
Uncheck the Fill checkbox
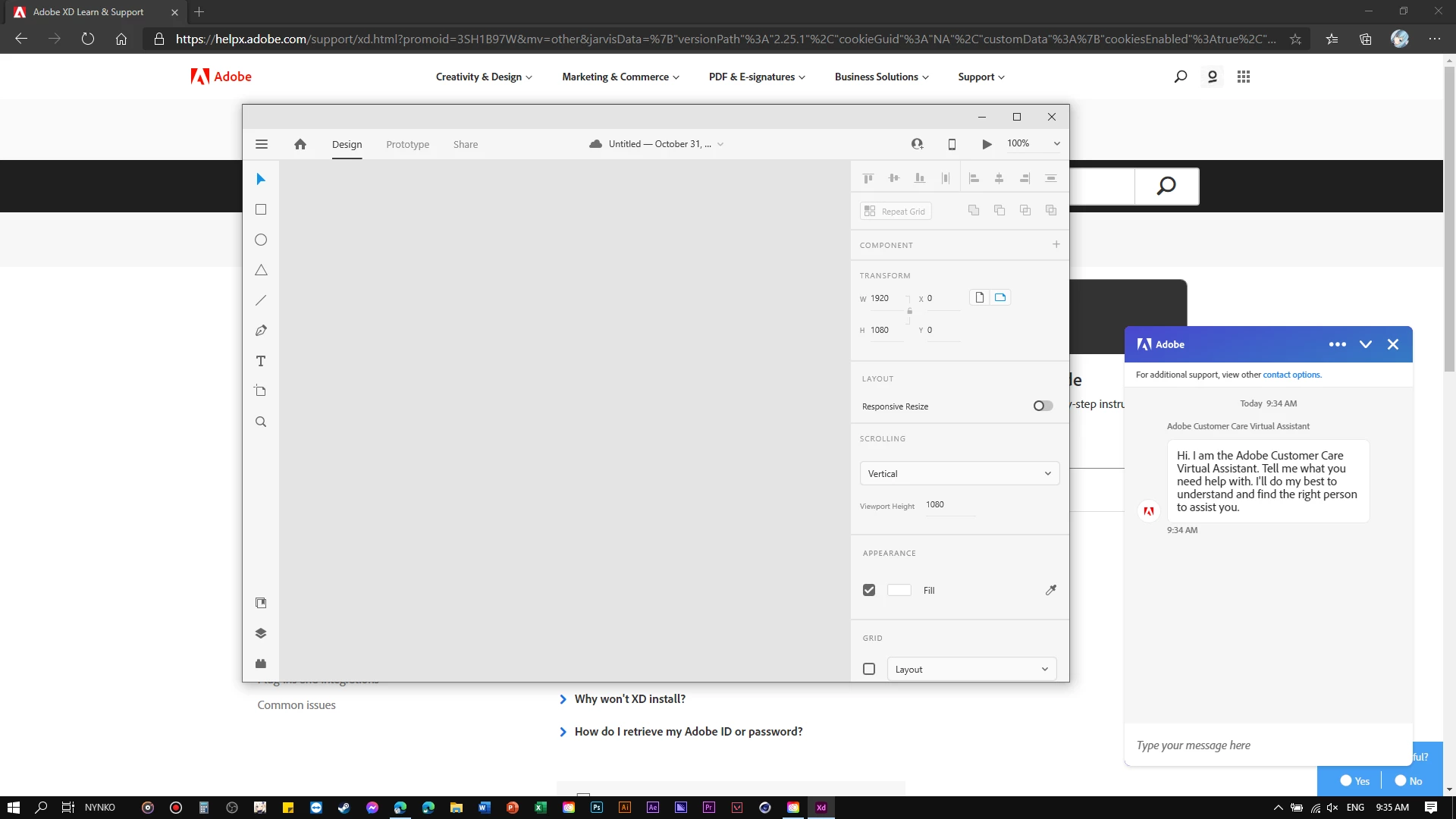(x=869, y=590)
